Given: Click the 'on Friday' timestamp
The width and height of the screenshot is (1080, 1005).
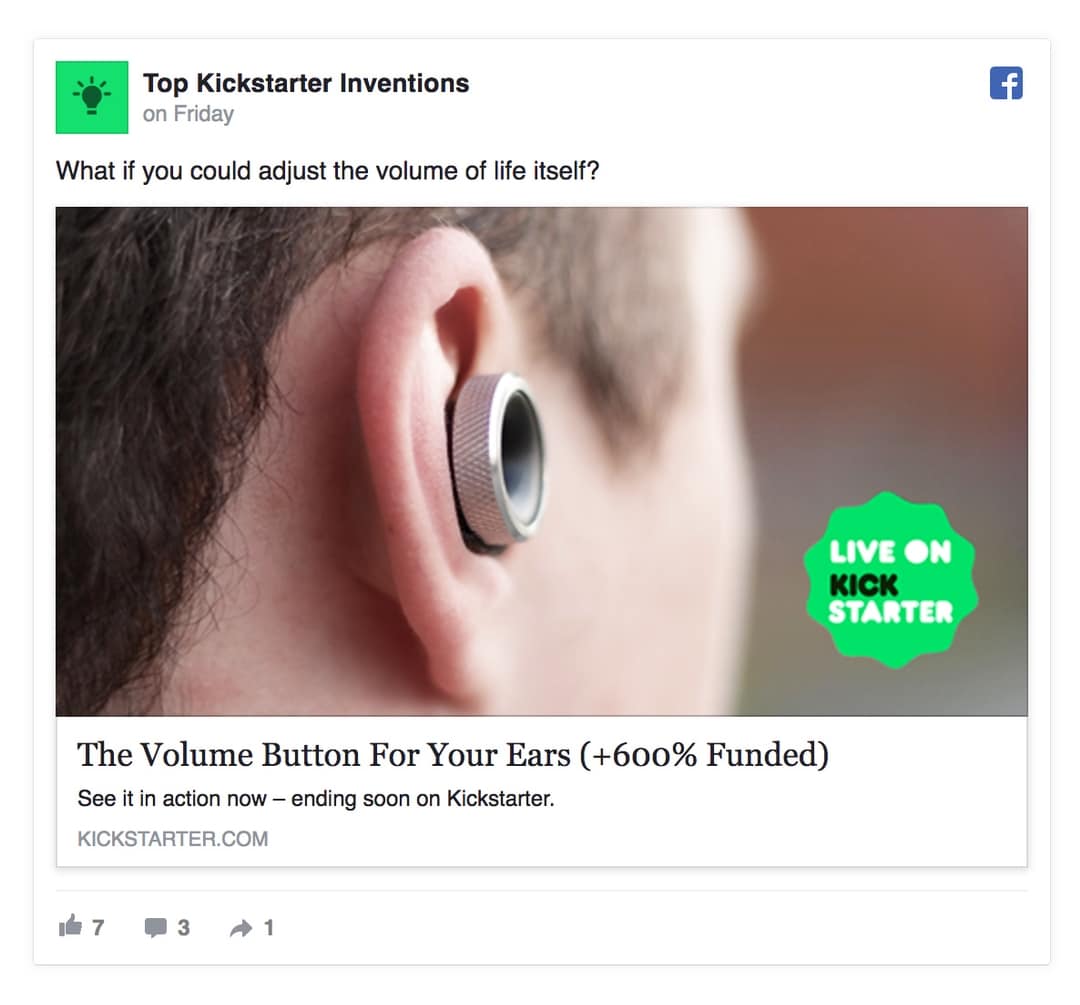Looking at the screenshot, I should (188, 114).
